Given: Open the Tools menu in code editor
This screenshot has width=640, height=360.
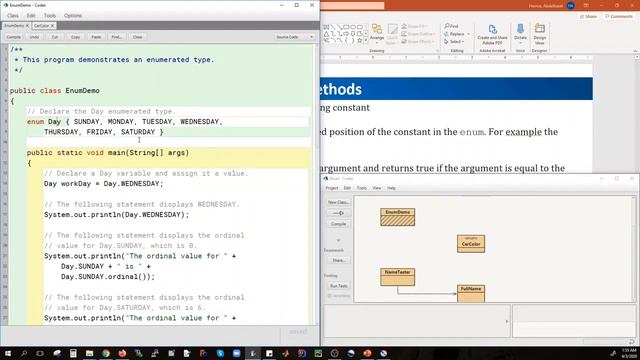Looking at the screenshot, I should [x=50, y=16].
